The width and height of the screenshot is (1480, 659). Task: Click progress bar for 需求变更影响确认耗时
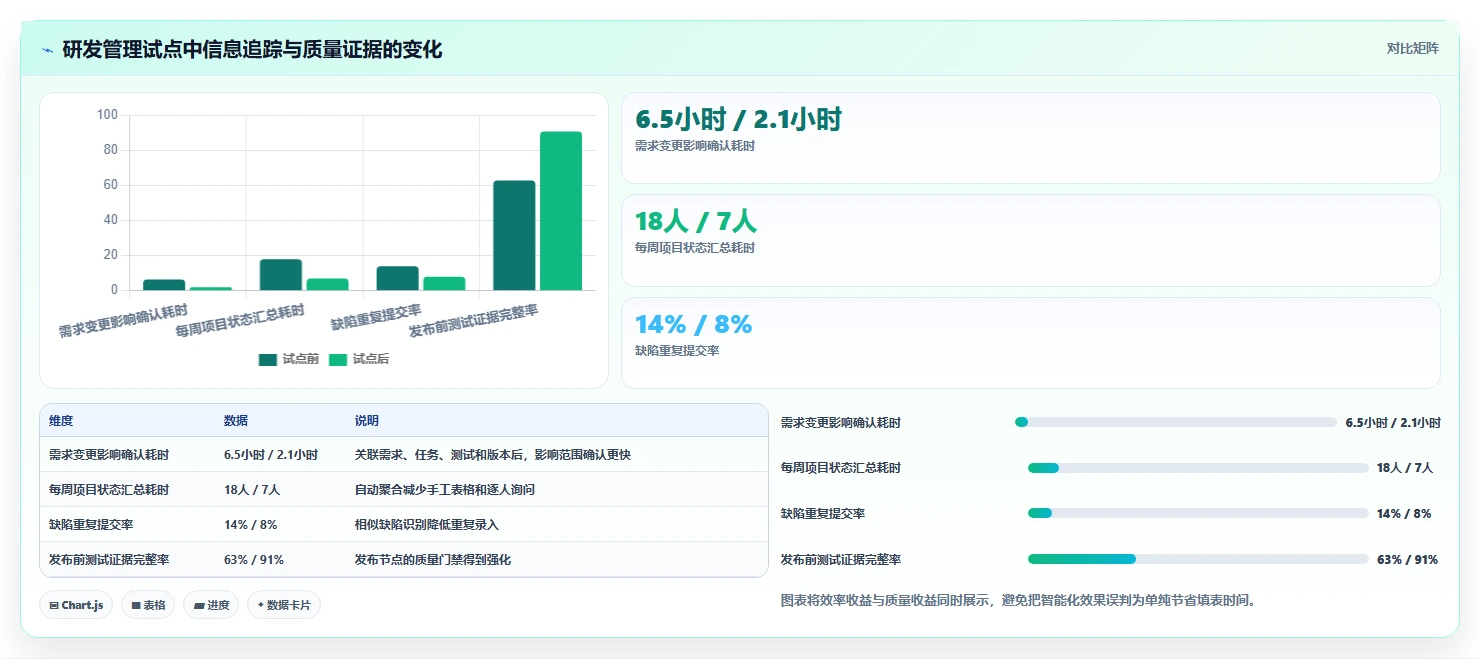(x=1175, y=422)
